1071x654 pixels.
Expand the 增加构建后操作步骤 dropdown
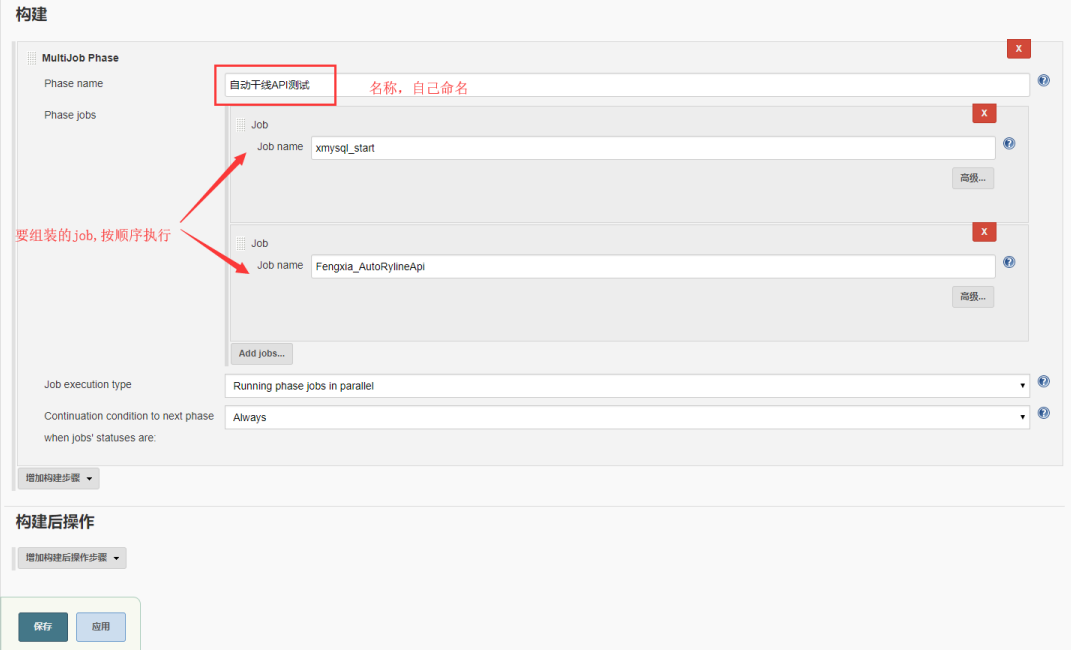tap(72, 558)
